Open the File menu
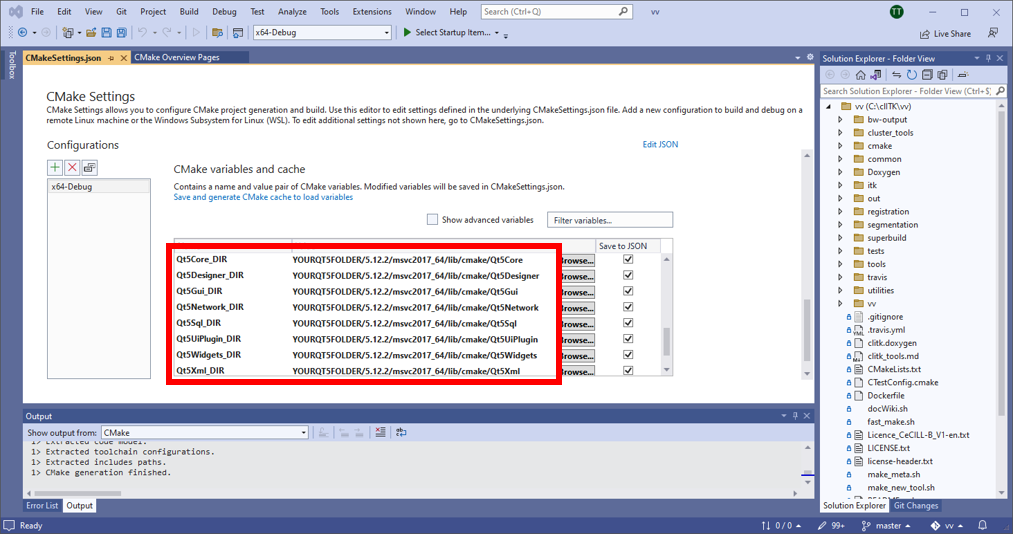This screenshot has width=1013, height=534. [x=37, y=12]
